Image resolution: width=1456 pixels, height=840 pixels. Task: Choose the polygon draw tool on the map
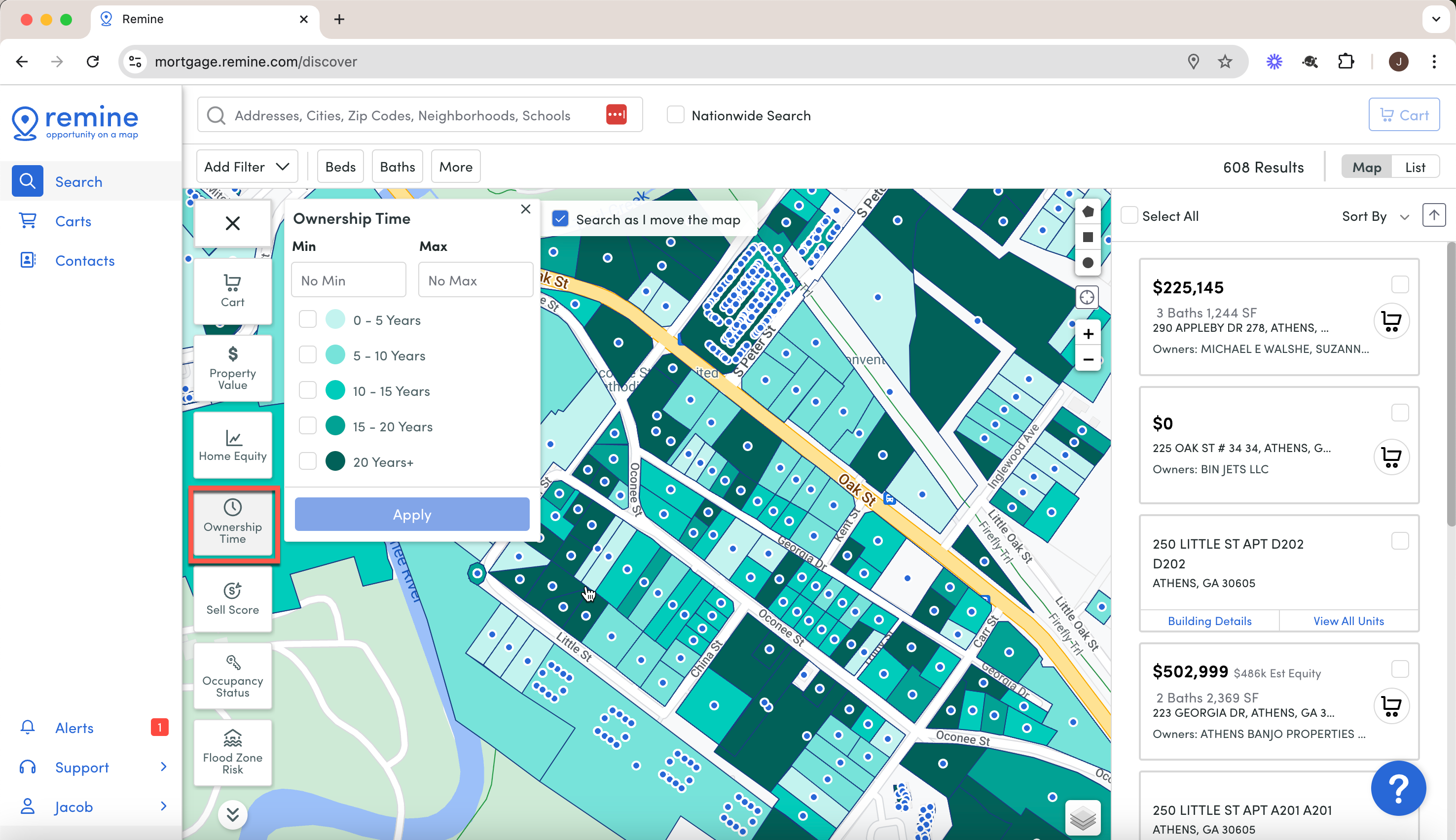(x=1088, y=212)
